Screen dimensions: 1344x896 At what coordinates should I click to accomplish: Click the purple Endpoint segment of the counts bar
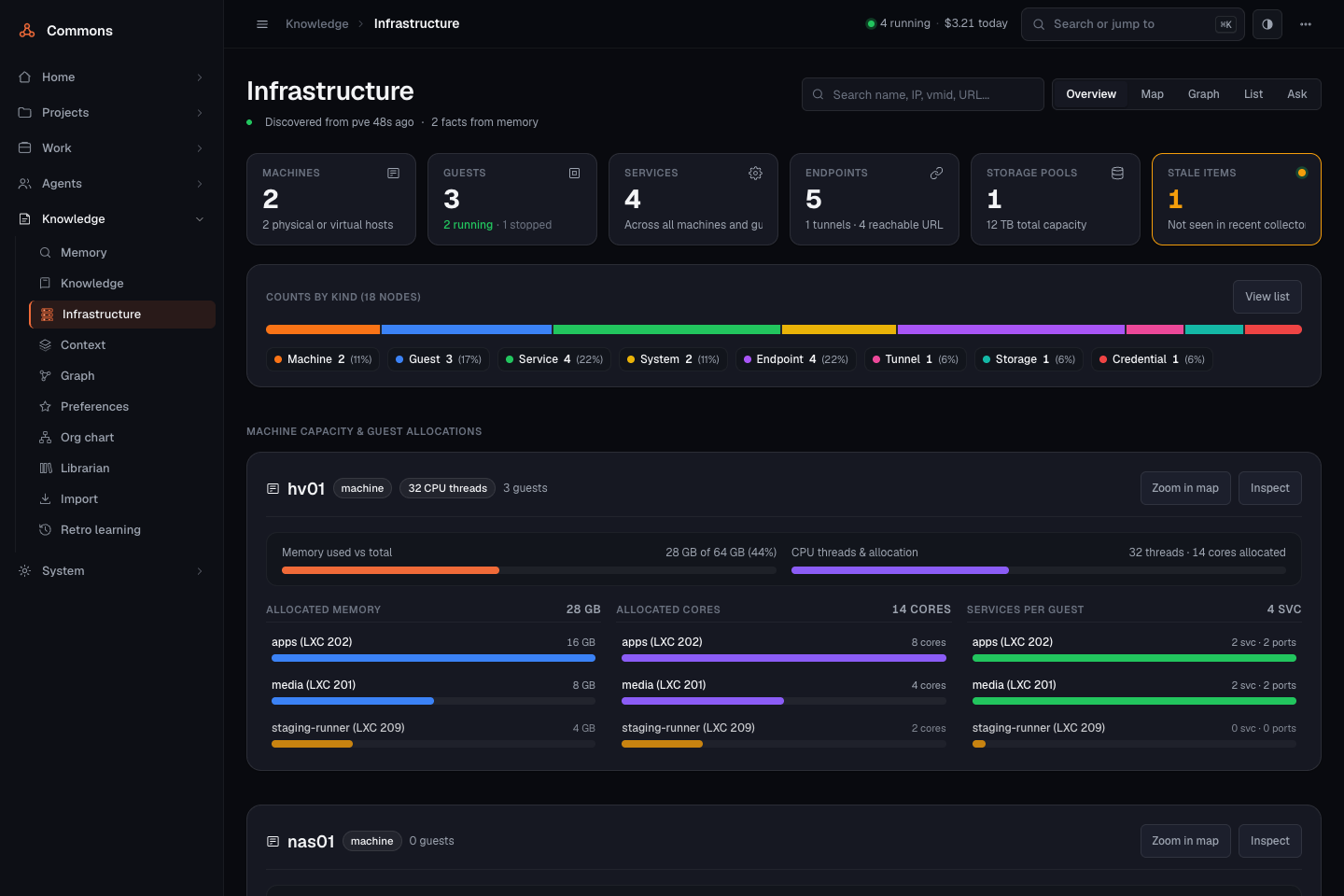(1011, 329)
